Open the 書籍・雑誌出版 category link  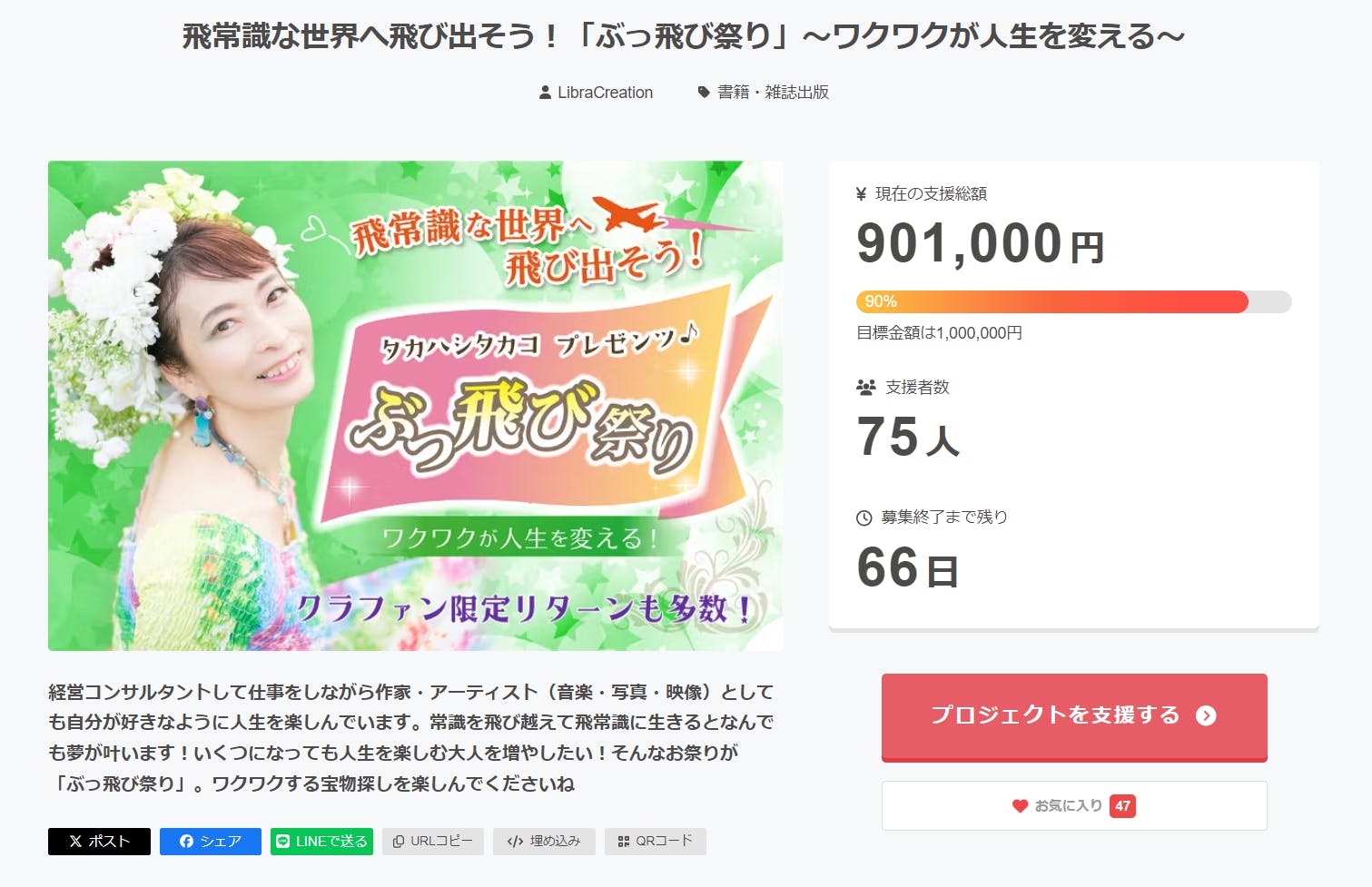coord(773,93)
